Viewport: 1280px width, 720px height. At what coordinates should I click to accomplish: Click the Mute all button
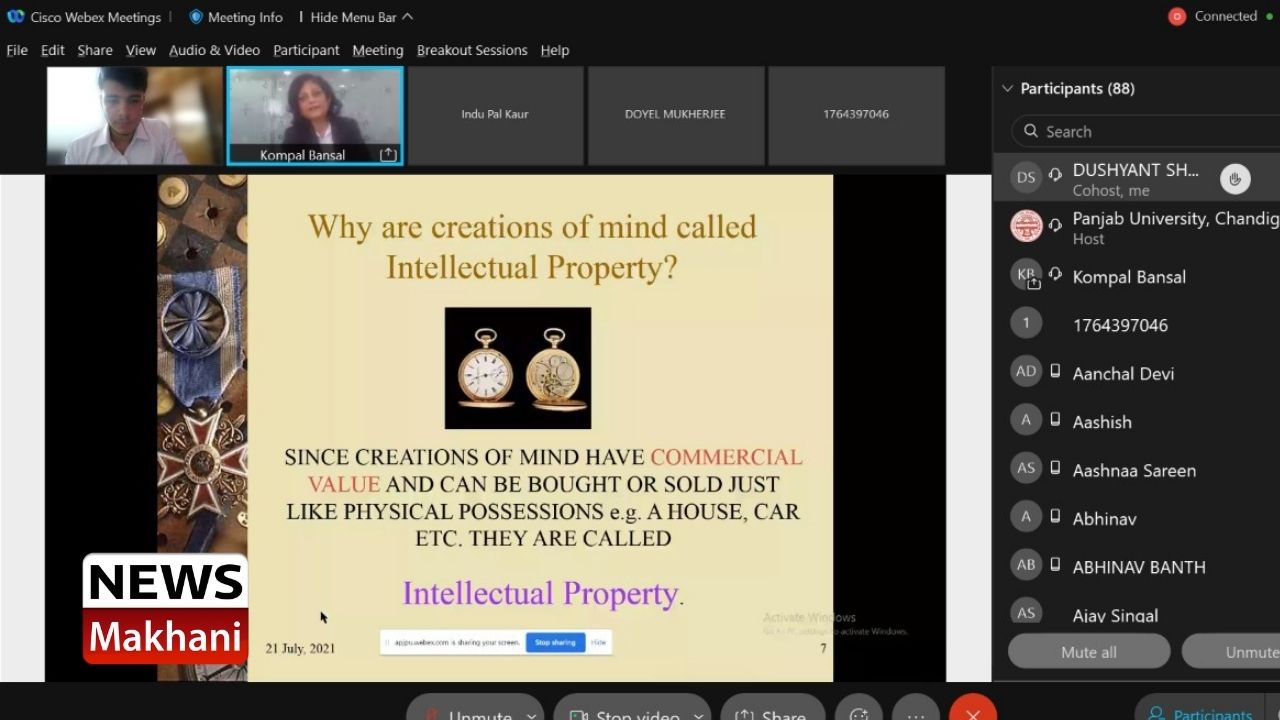(x=1088, y=652)
